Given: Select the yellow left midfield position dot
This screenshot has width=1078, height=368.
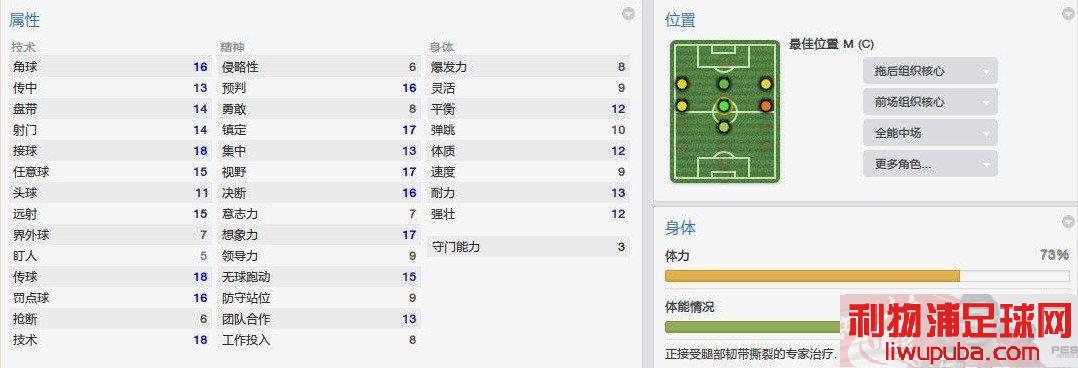Looking at the screenshot, I should 681,106.
